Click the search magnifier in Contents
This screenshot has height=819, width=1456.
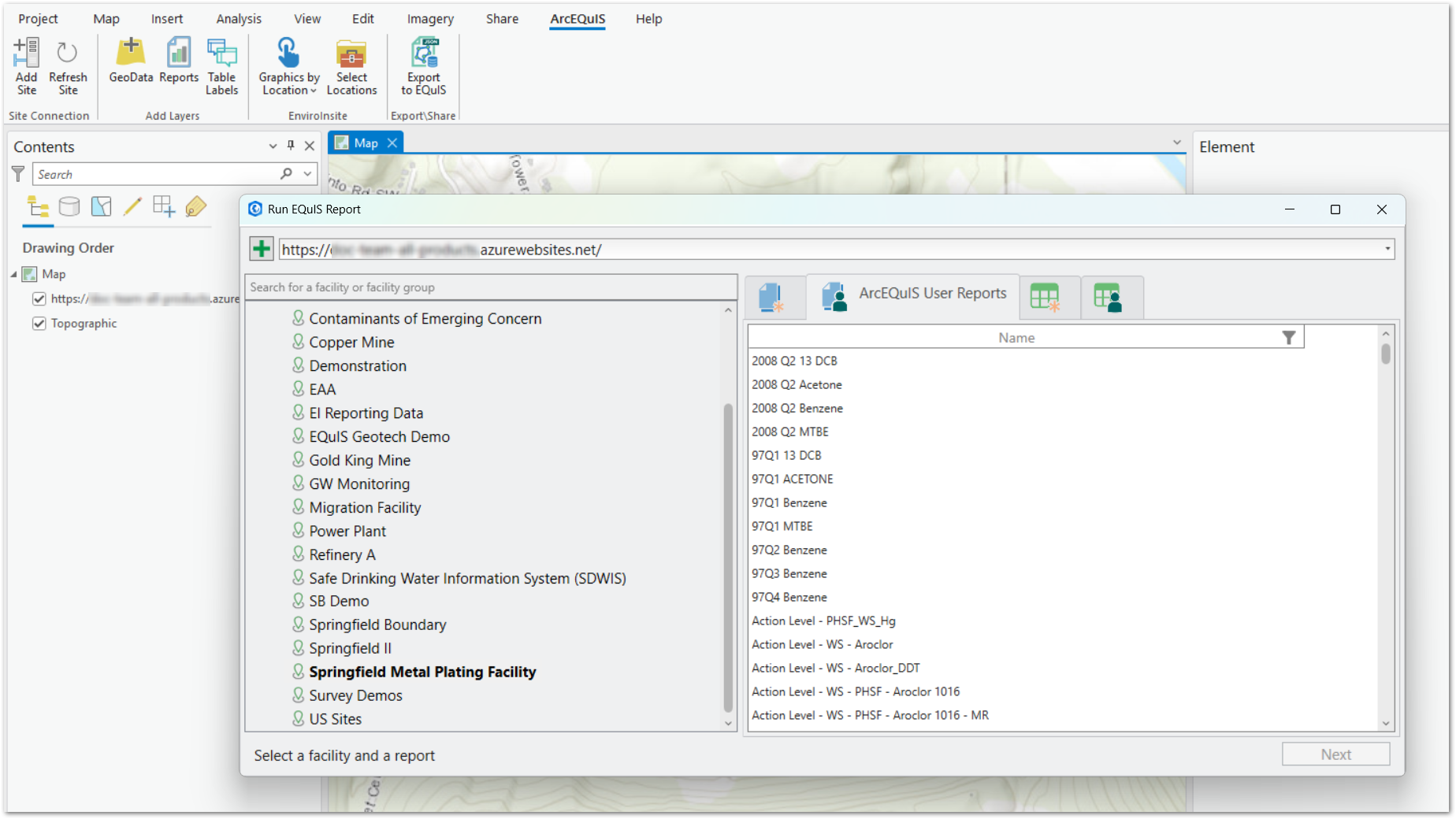(287, 173)
